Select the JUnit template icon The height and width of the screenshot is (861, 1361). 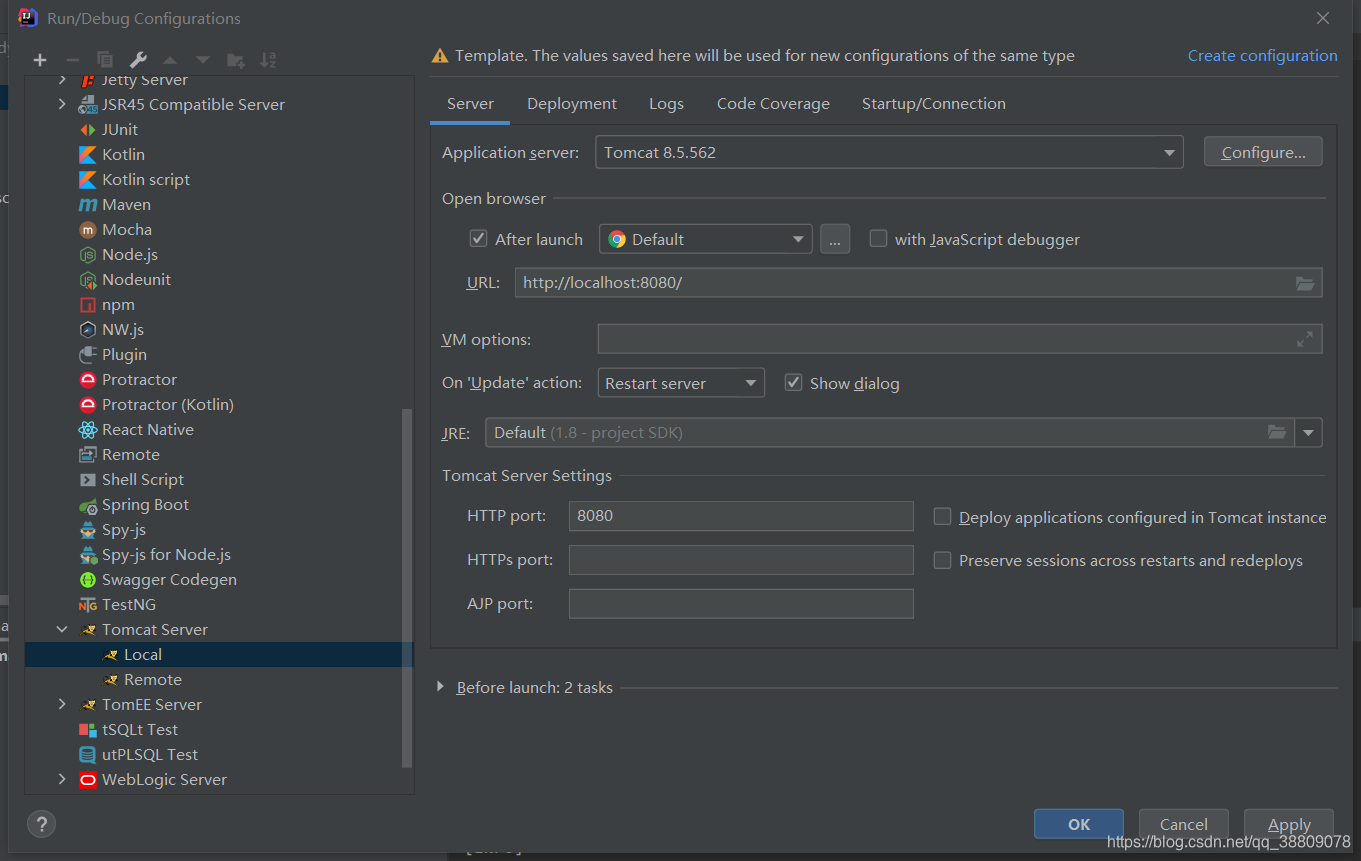tap(87, 129)
